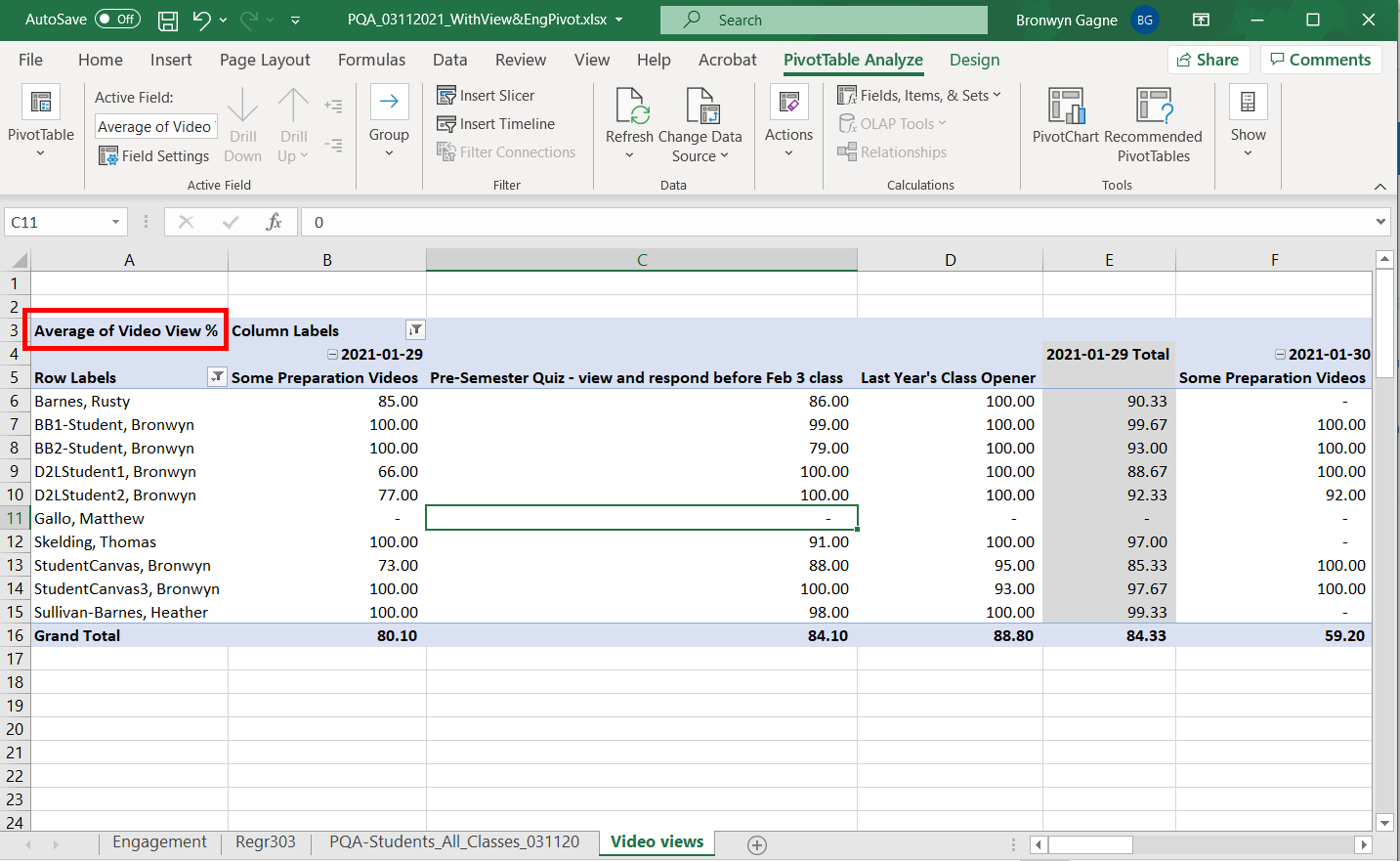Click the Insert Function fx icon

(x=274, y=223)
